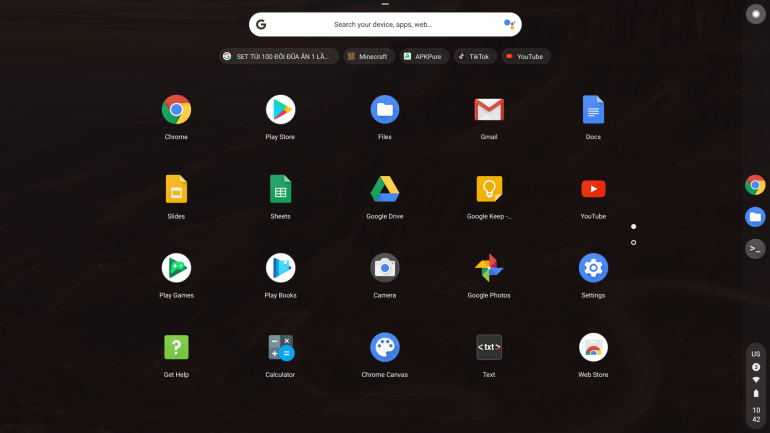Launch Play Games

[176, 268]
